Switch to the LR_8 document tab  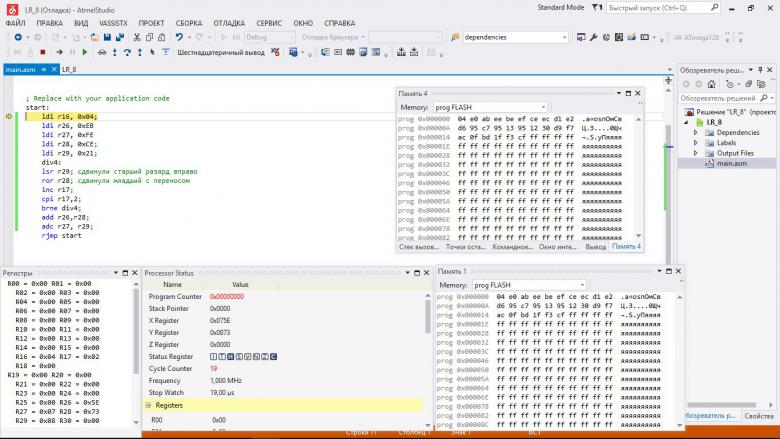pyautogui.click(x=69, y=70)
